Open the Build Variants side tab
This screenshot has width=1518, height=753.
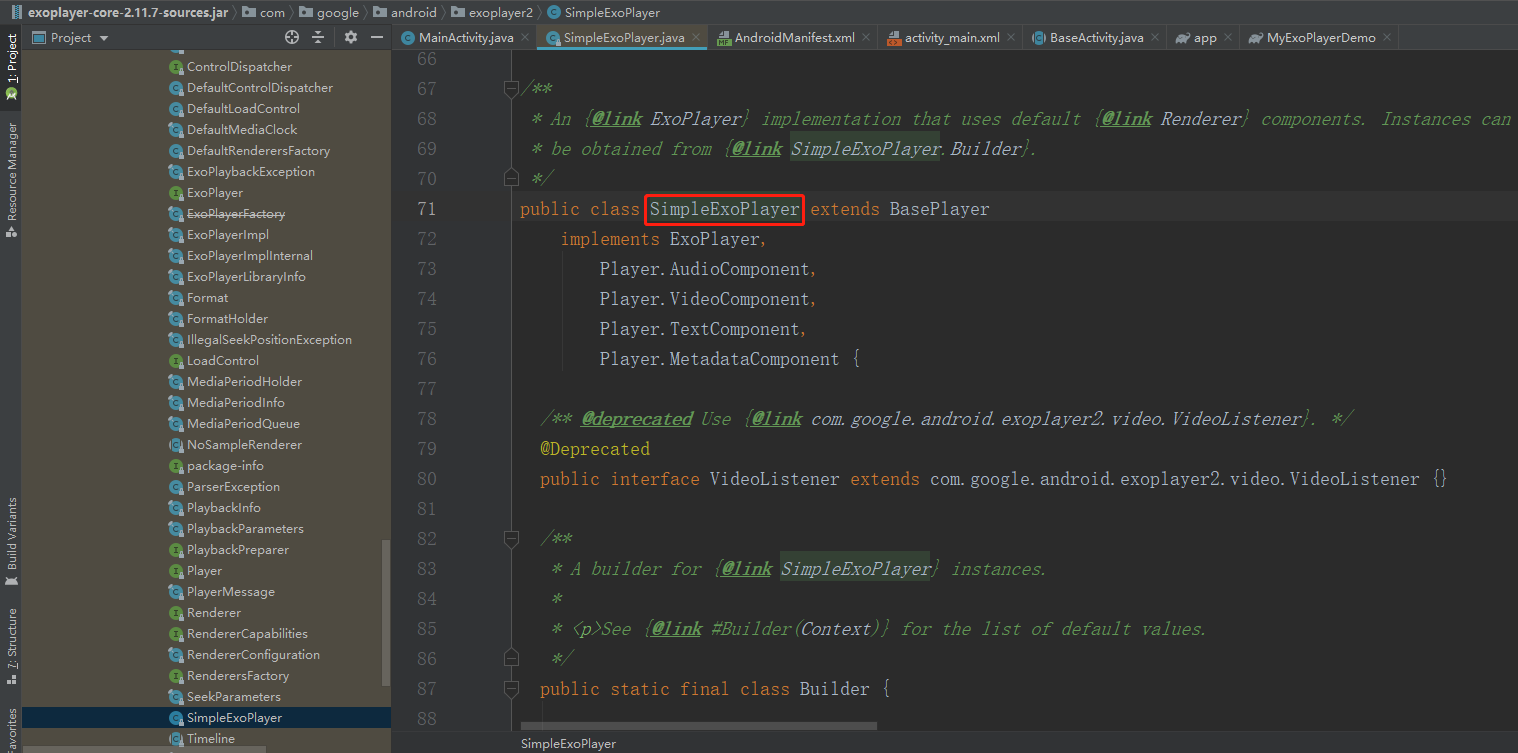click(11, 540)
